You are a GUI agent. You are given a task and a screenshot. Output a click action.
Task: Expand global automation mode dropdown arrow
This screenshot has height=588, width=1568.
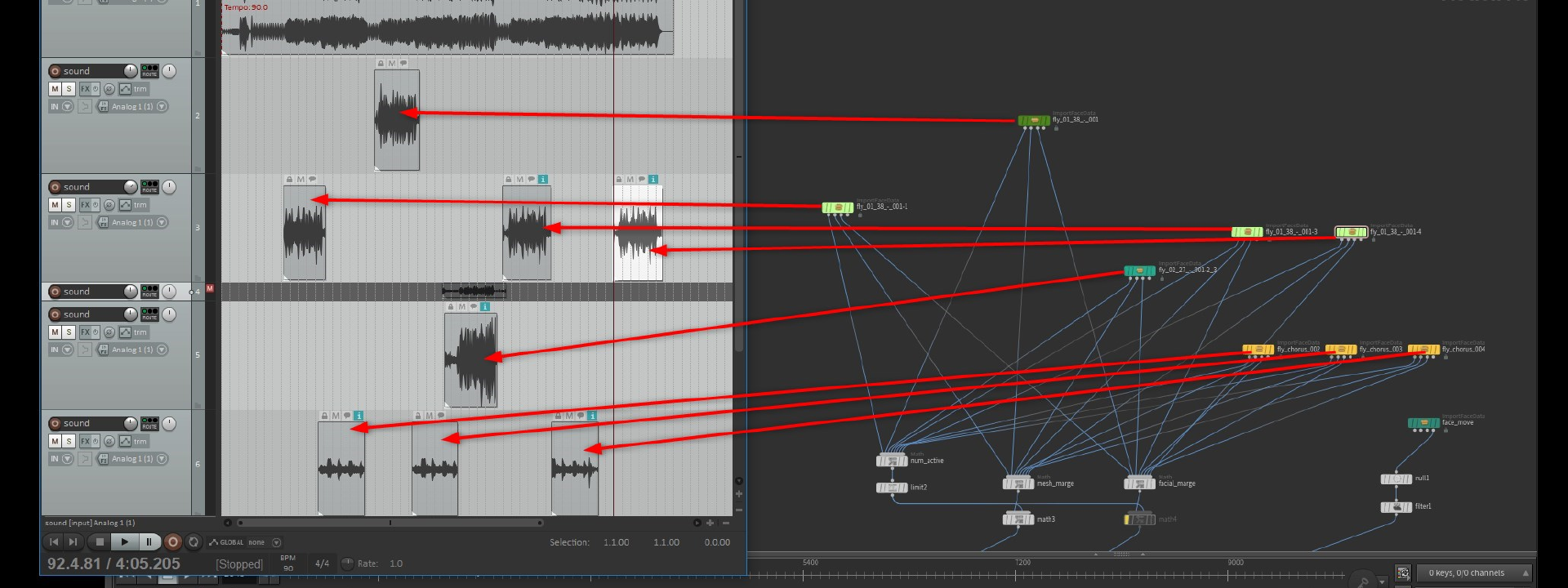pyautogui.click(x=276, y=542)
